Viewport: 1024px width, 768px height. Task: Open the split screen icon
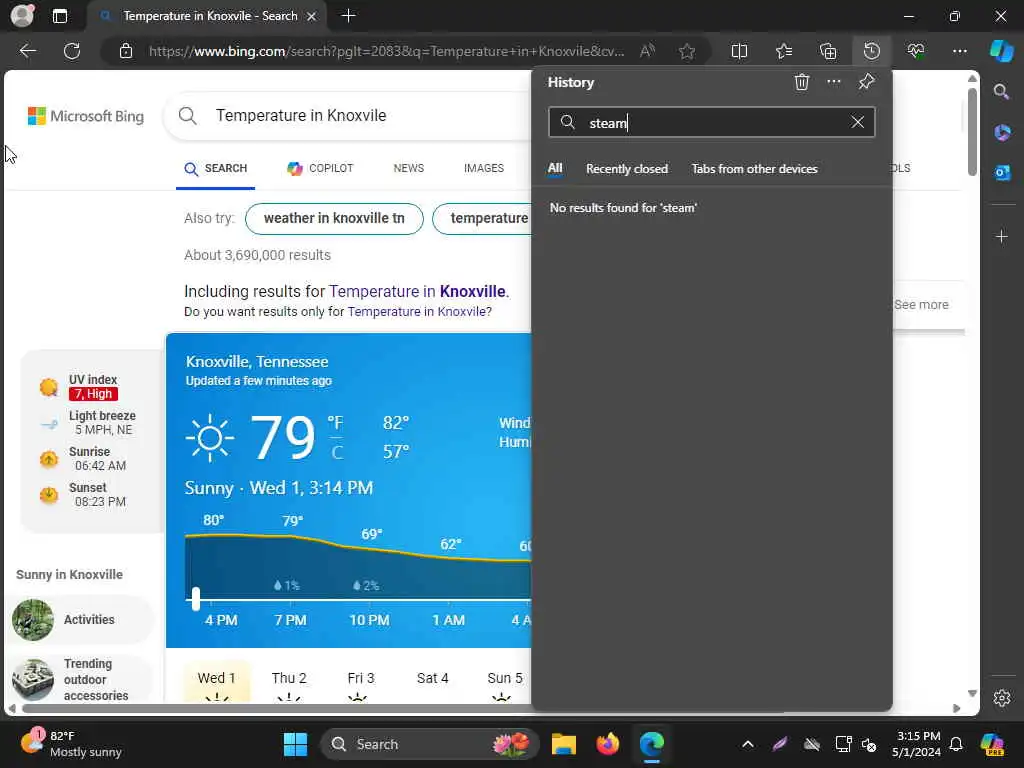[739, 51]
